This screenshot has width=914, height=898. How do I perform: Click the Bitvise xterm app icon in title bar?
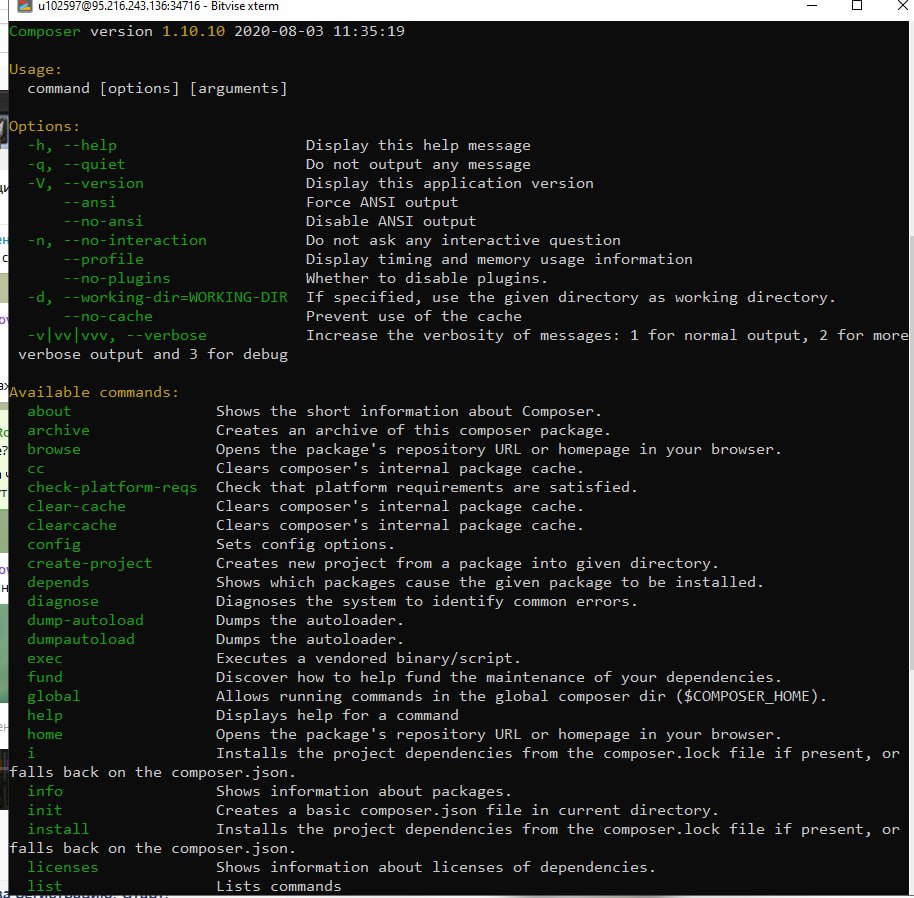pos(24,6)
